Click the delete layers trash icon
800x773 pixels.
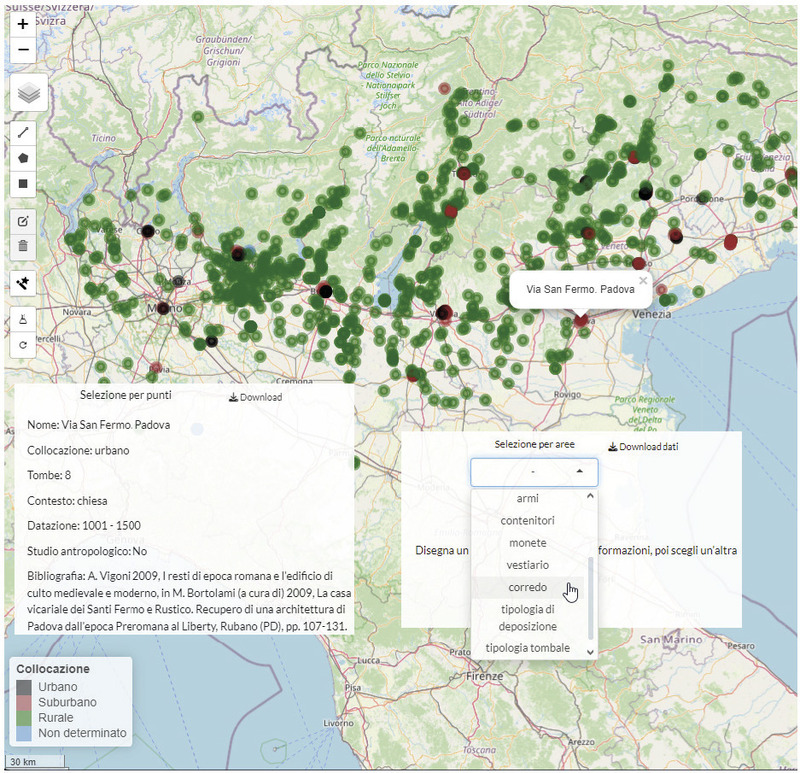point(23,245)
